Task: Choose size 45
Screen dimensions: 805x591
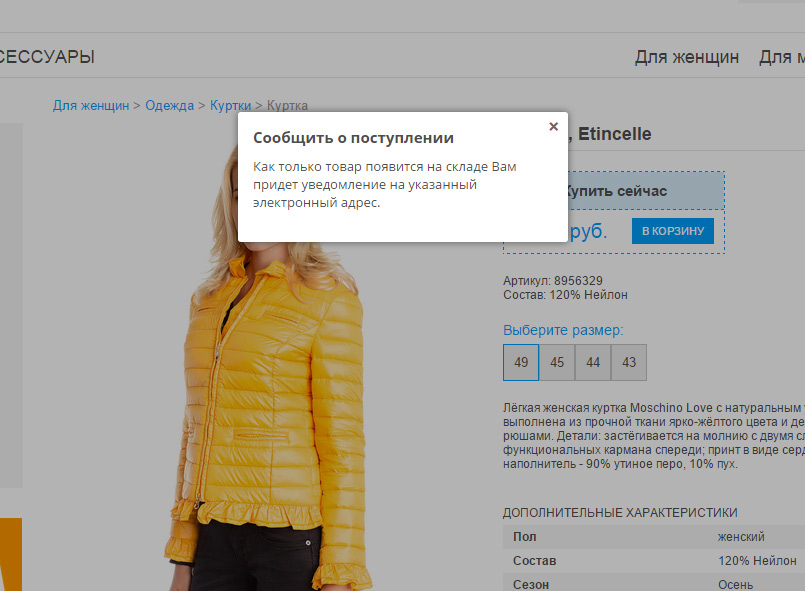Action: tap(557, 363)
